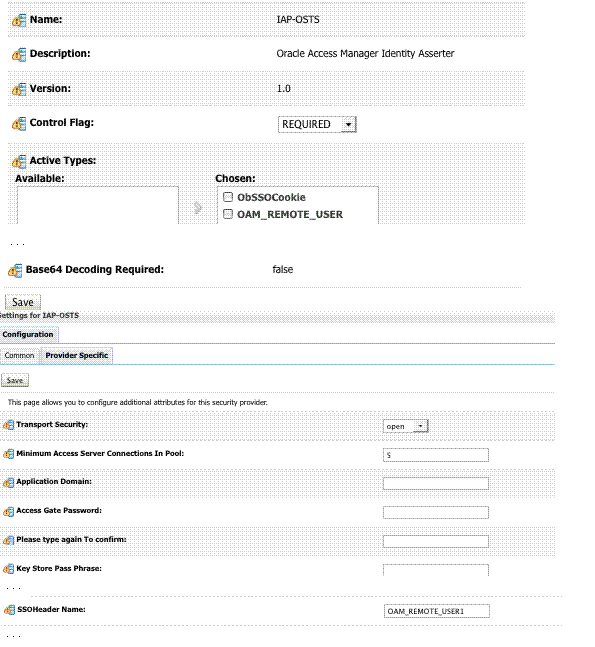
Task: Switch to the Common tab
Action: (x=19, y=355)
